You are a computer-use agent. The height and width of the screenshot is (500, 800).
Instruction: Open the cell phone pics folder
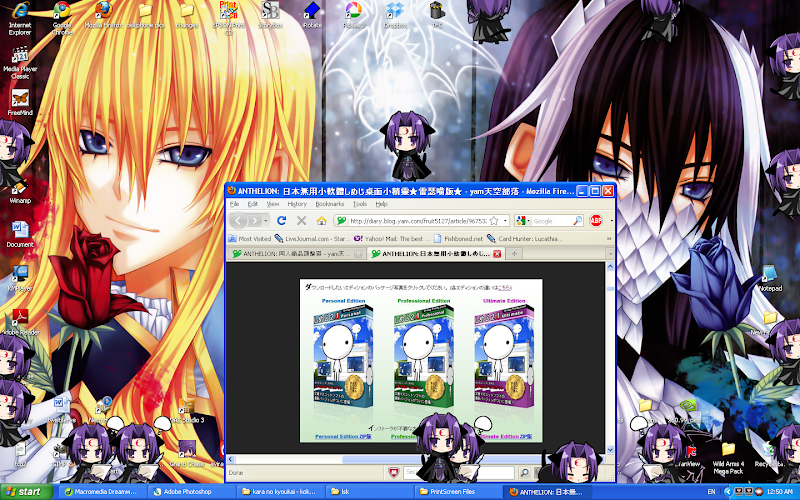(x=145, y=14)
